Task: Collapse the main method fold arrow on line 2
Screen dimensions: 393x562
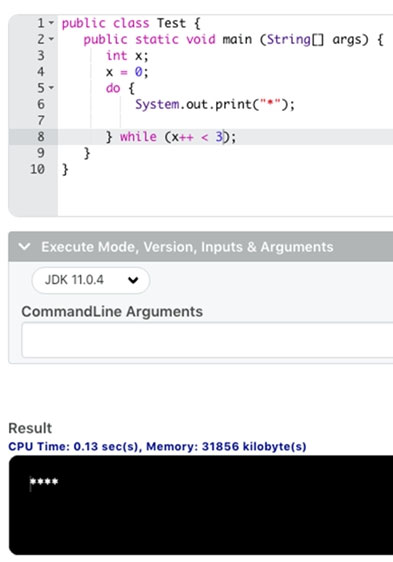Action: pos(51,39)
